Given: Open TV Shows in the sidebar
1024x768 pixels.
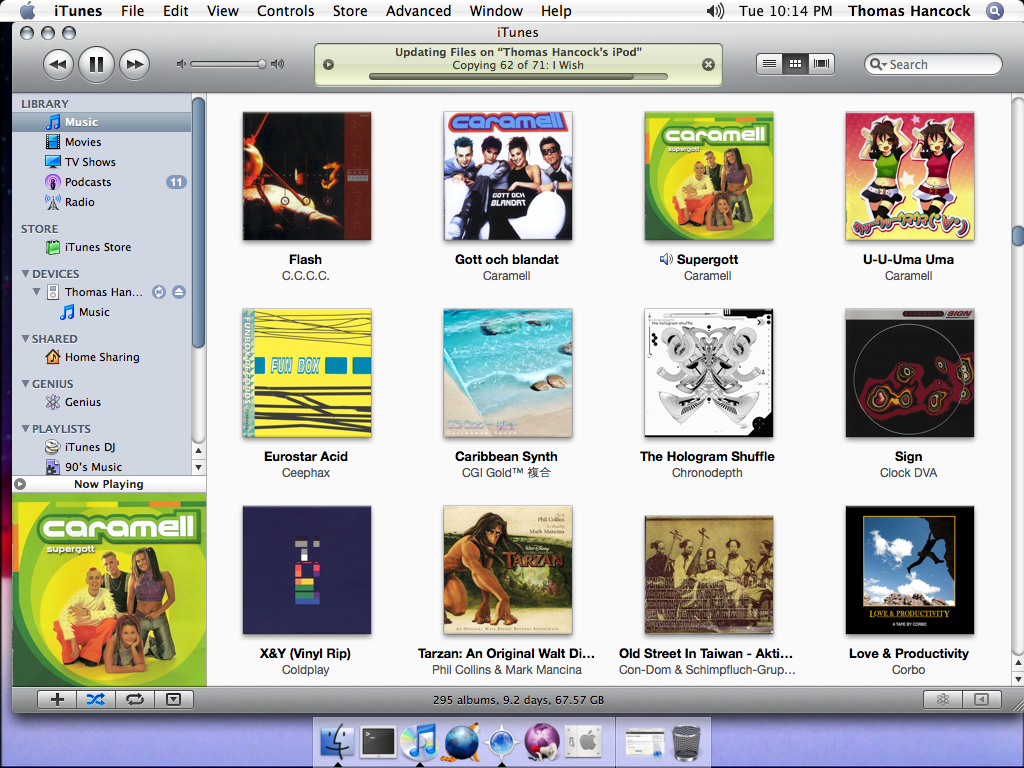Looking at the screenshot, I should pyautogui.click(x=102, y=162).
